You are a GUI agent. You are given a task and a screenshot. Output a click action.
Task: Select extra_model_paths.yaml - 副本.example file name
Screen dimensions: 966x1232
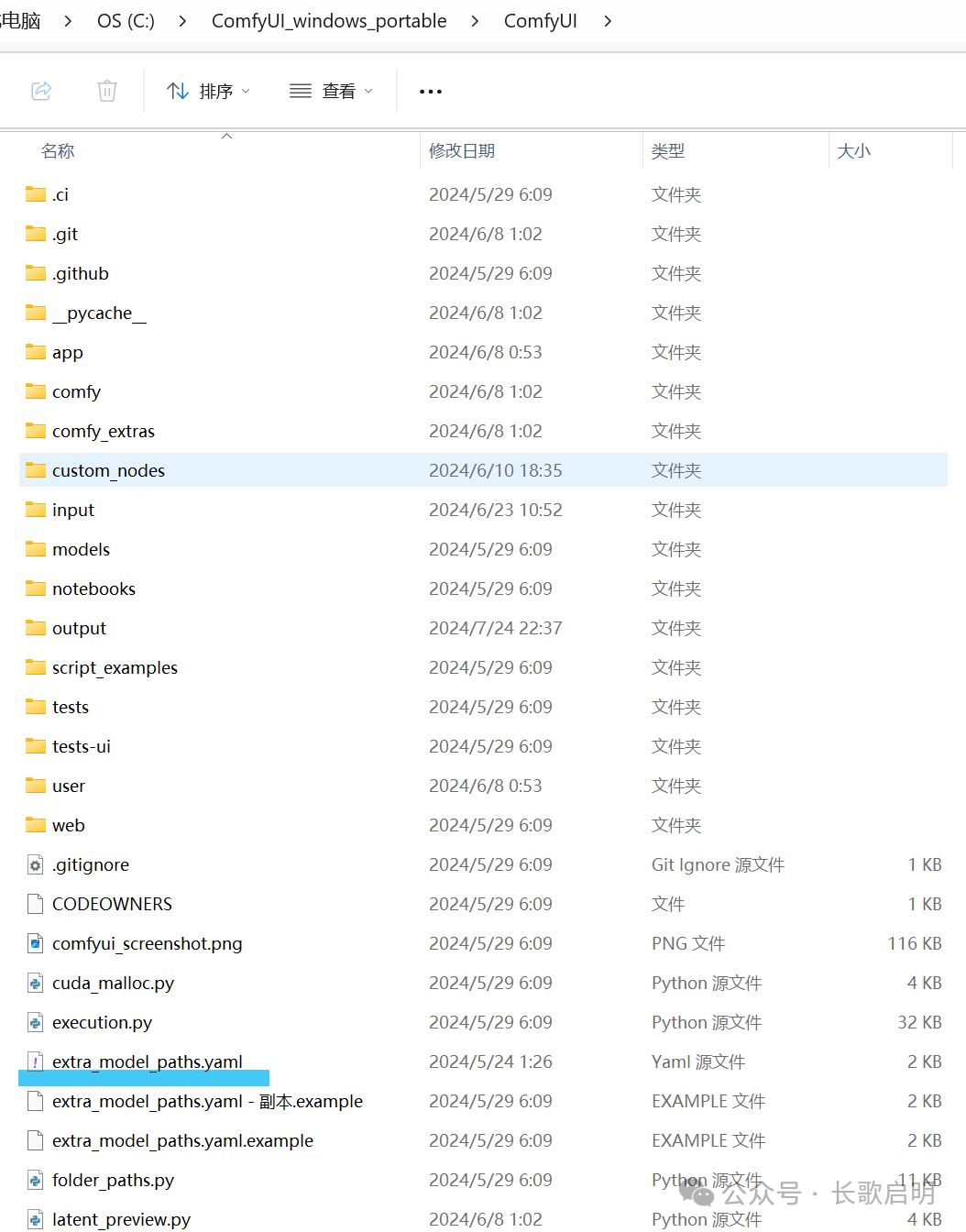pos(207,1101)
